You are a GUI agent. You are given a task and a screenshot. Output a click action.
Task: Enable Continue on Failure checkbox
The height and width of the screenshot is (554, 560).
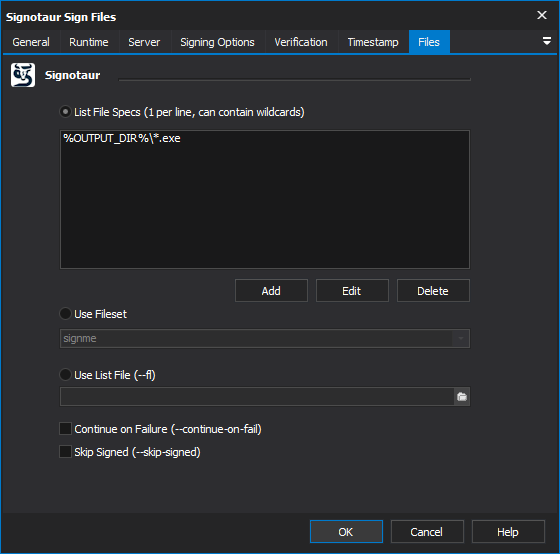tap(65, 429)
